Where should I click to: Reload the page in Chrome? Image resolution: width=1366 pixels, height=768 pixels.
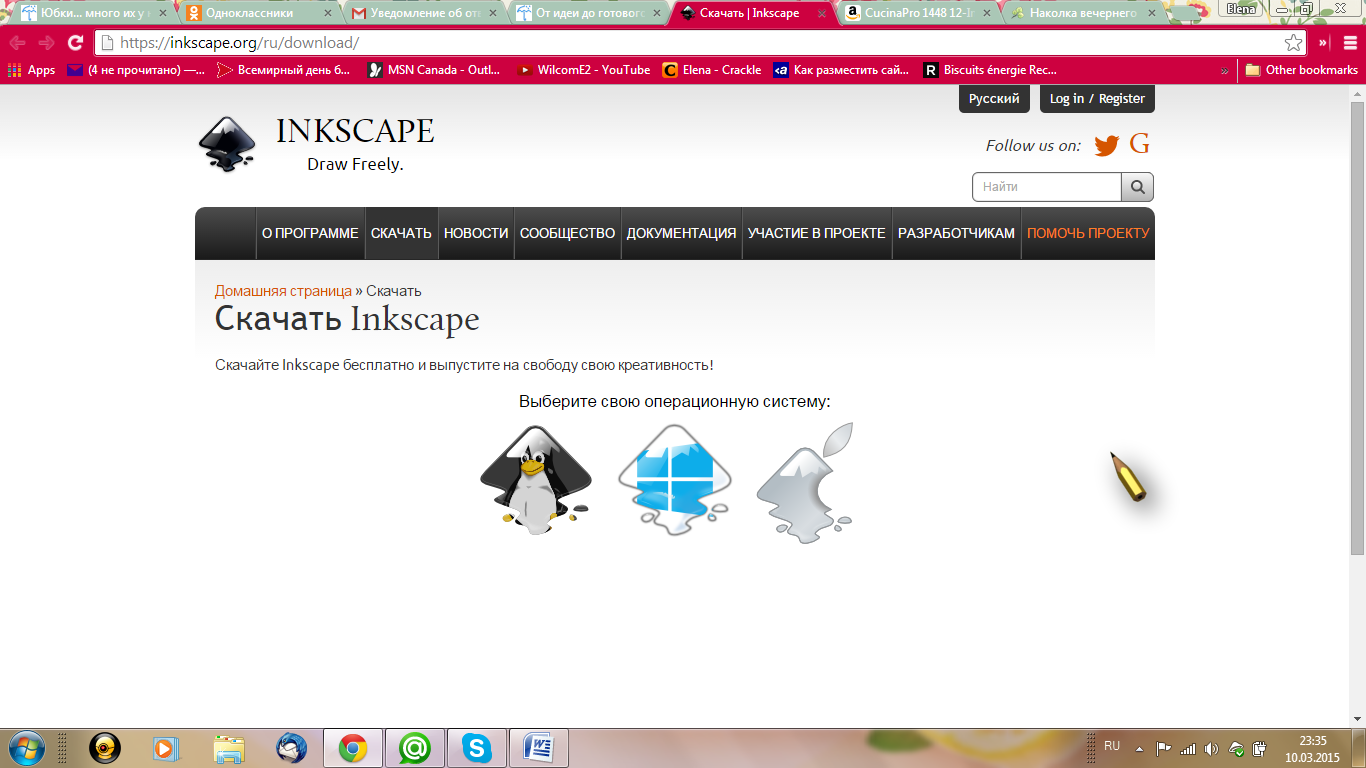(x=75, y=43)
